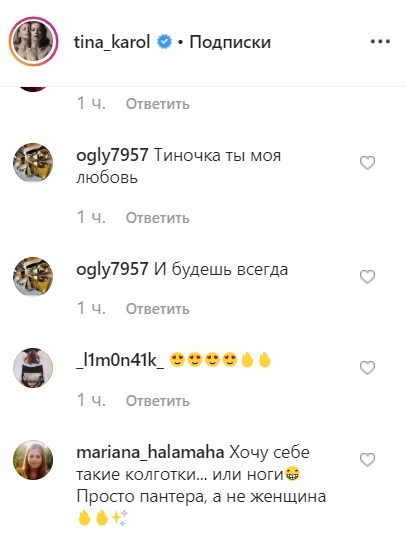Open ogly7957 username in 'Тиночка' comment
Screen dimensions: 406x535
coord(112,156)
